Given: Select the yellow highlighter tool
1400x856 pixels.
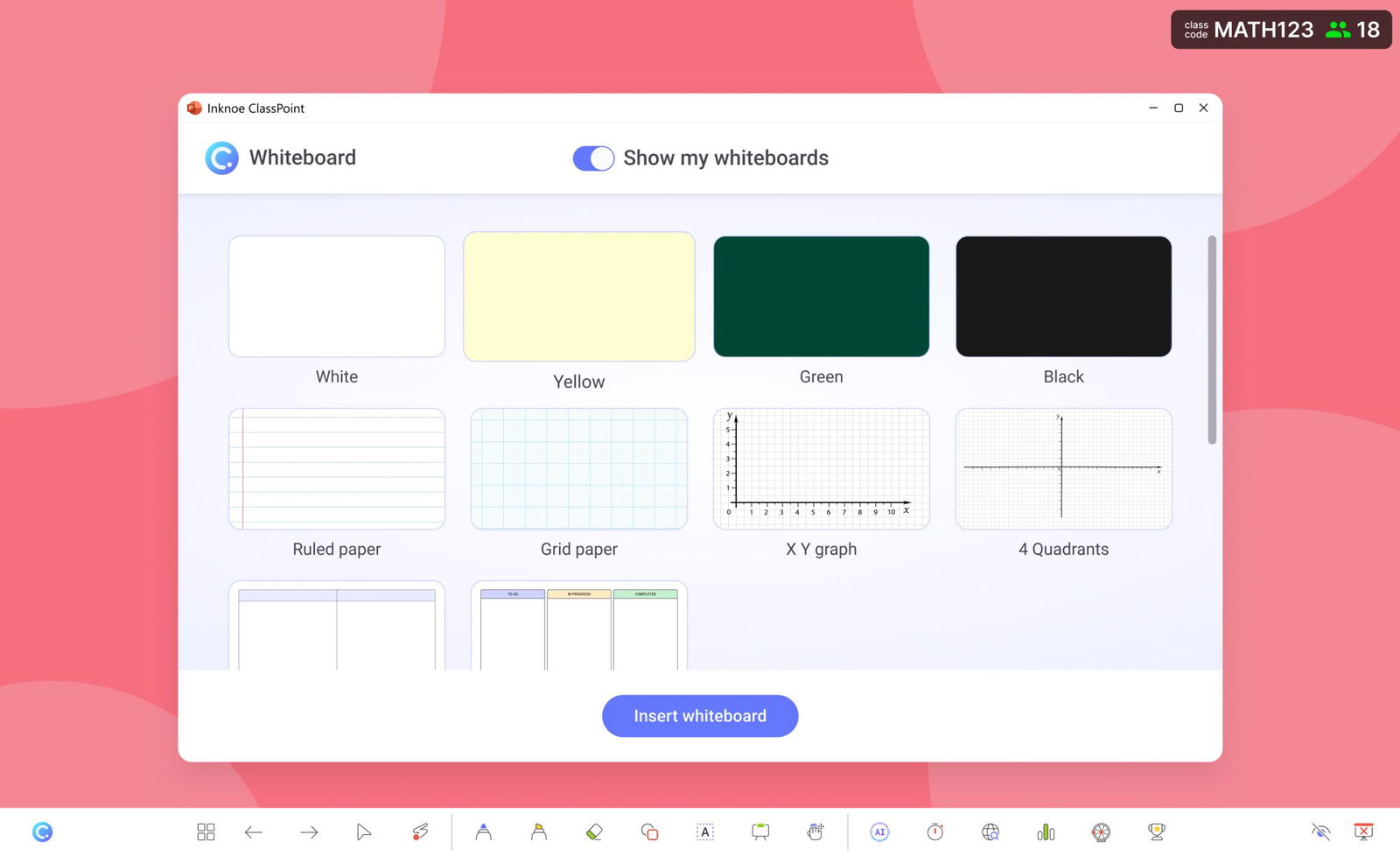Looking at the screenshot, I should [538, 831].
